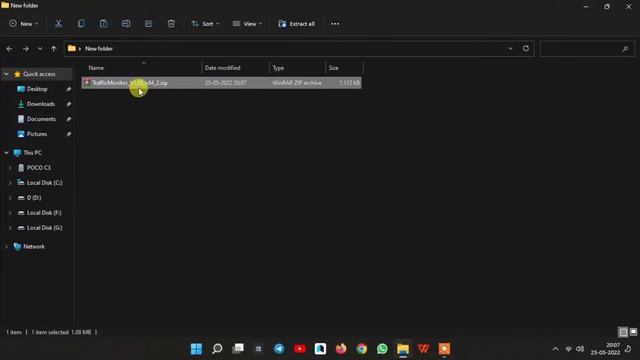
Task: Switch to details view icon in status bar
Action: 623,332
